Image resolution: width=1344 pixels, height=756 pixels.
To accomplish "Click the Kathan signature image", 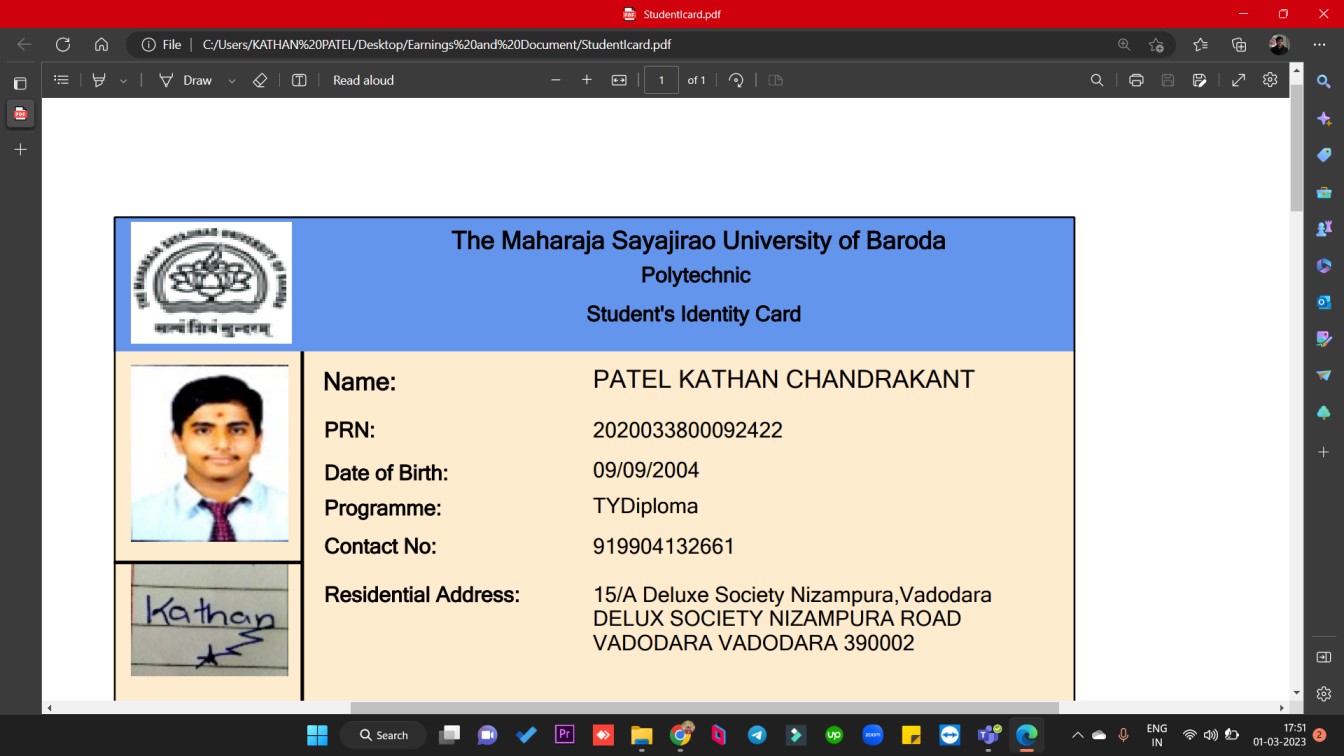I will pyautogui.click(x=209, y=620).
